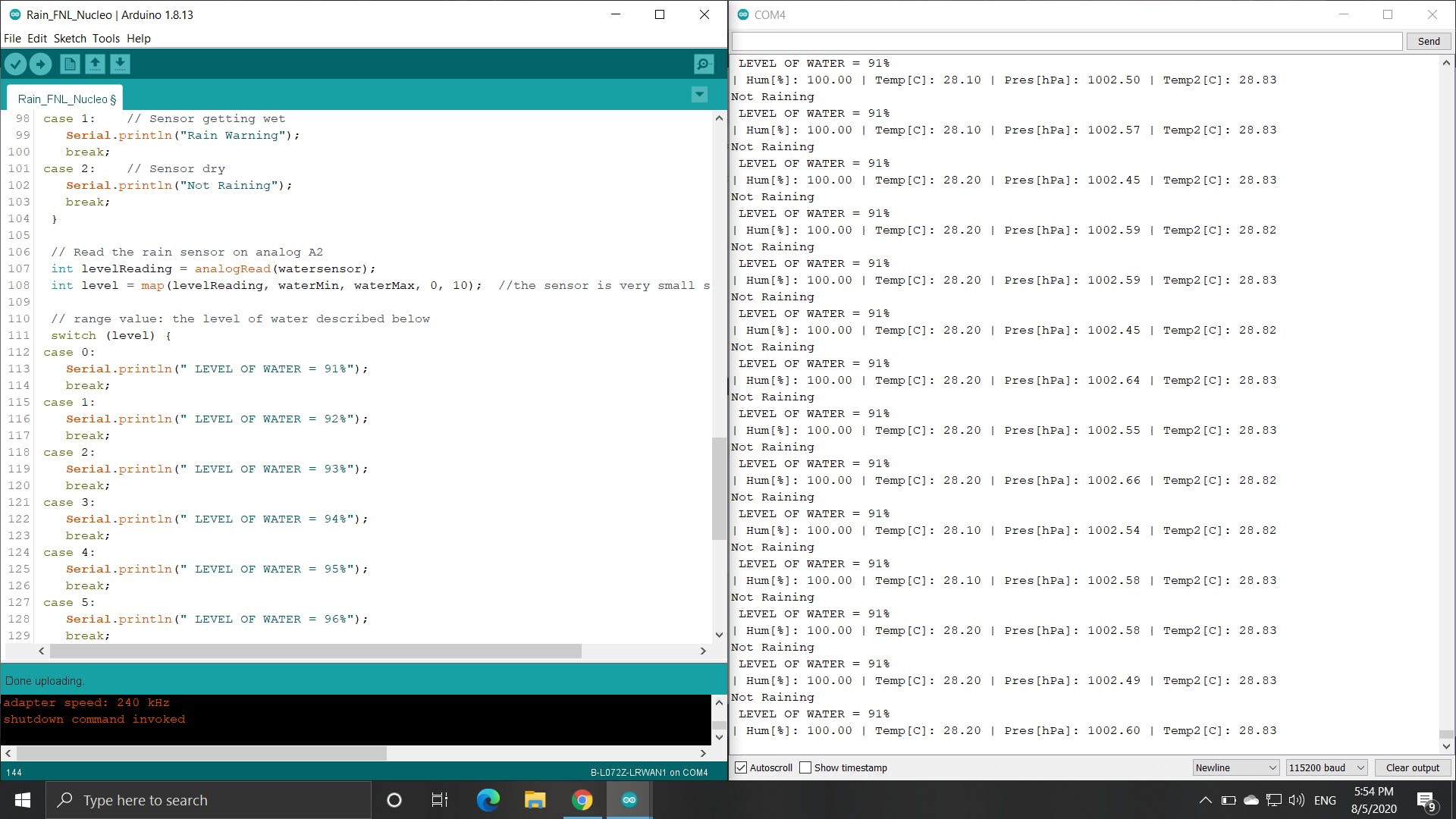The image size is (1456, 819).
Task: Click the Verify (checkmark) button
Action: coord(16,64)
